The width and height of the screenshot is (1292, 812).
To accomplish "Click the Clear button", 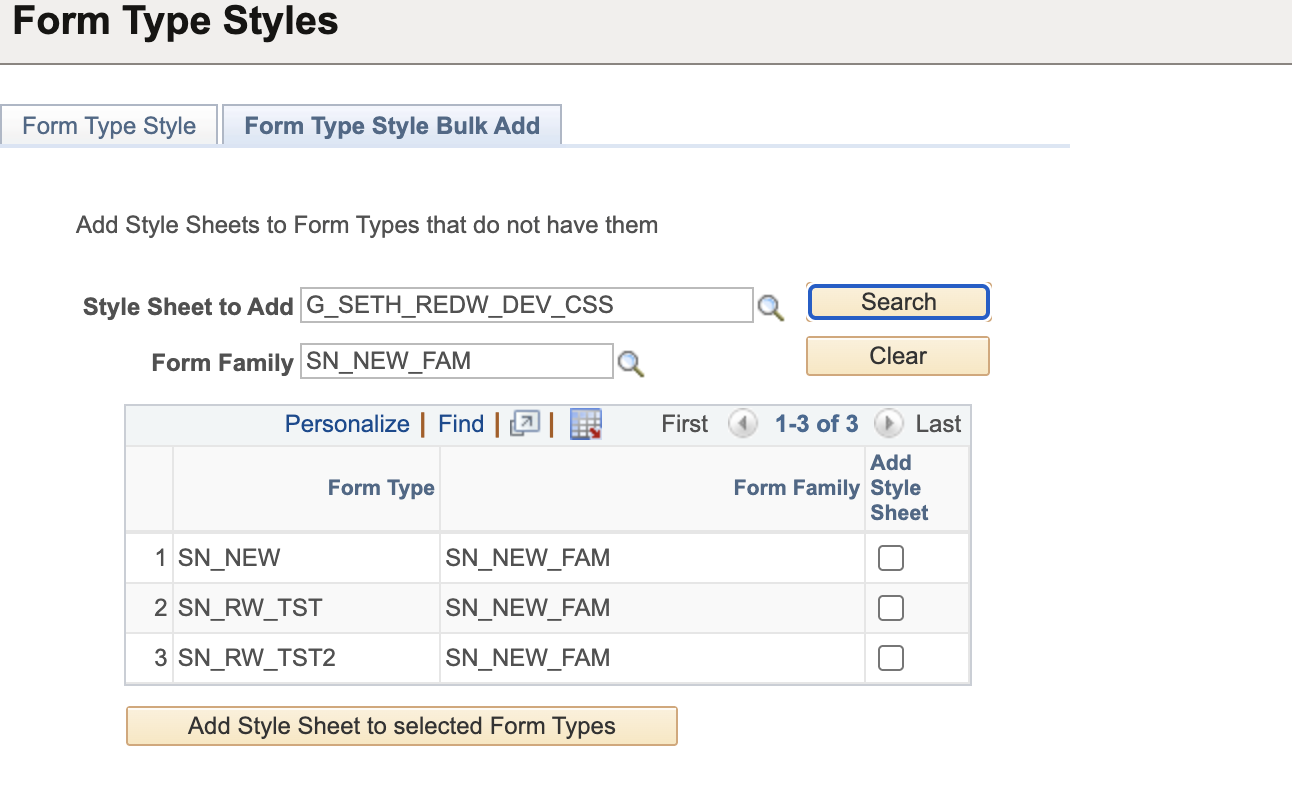I will point(897,355).
